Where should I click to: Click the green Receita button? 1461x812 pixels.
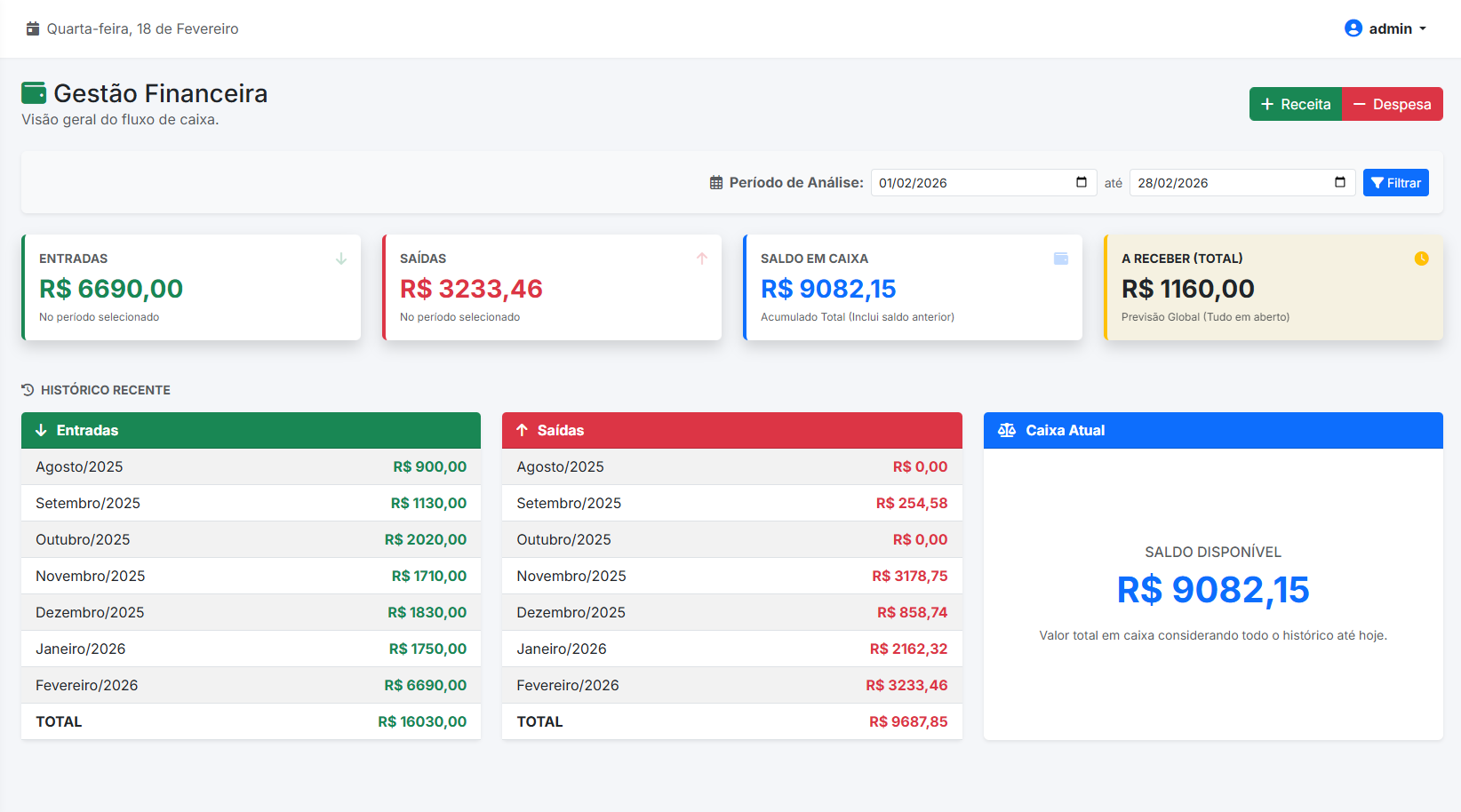1295,104
